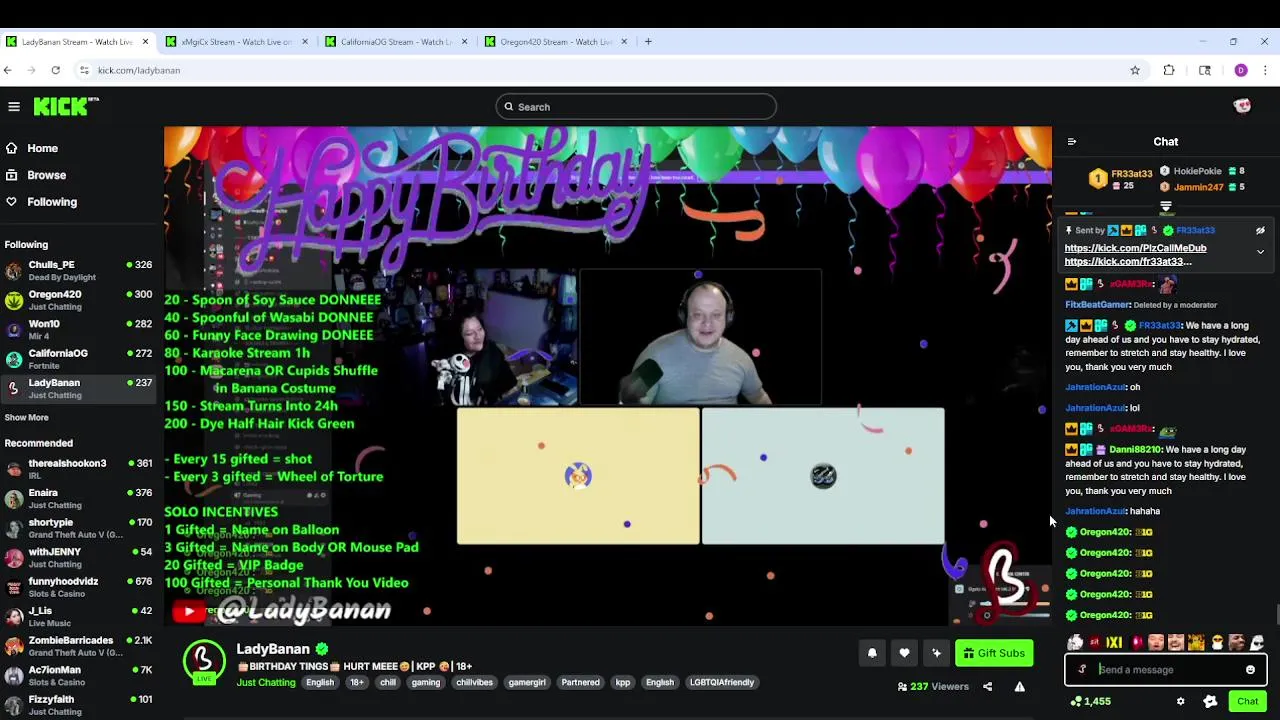Expand the pinned message chevron
This screenshot has width=1280, height=720.
coord(1260,252)
